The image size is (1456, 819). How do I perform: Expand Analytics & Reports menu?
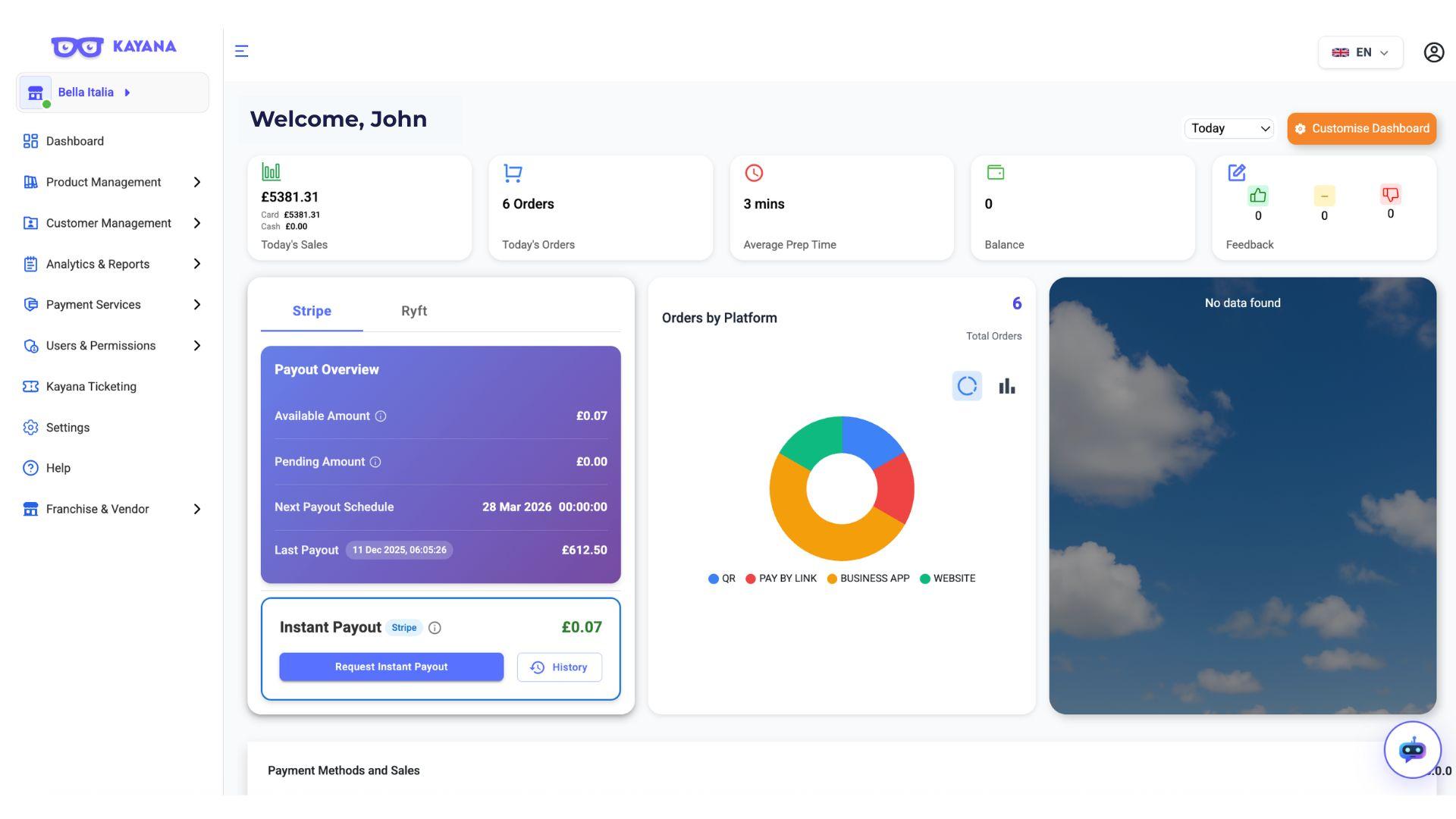(113, 264)
